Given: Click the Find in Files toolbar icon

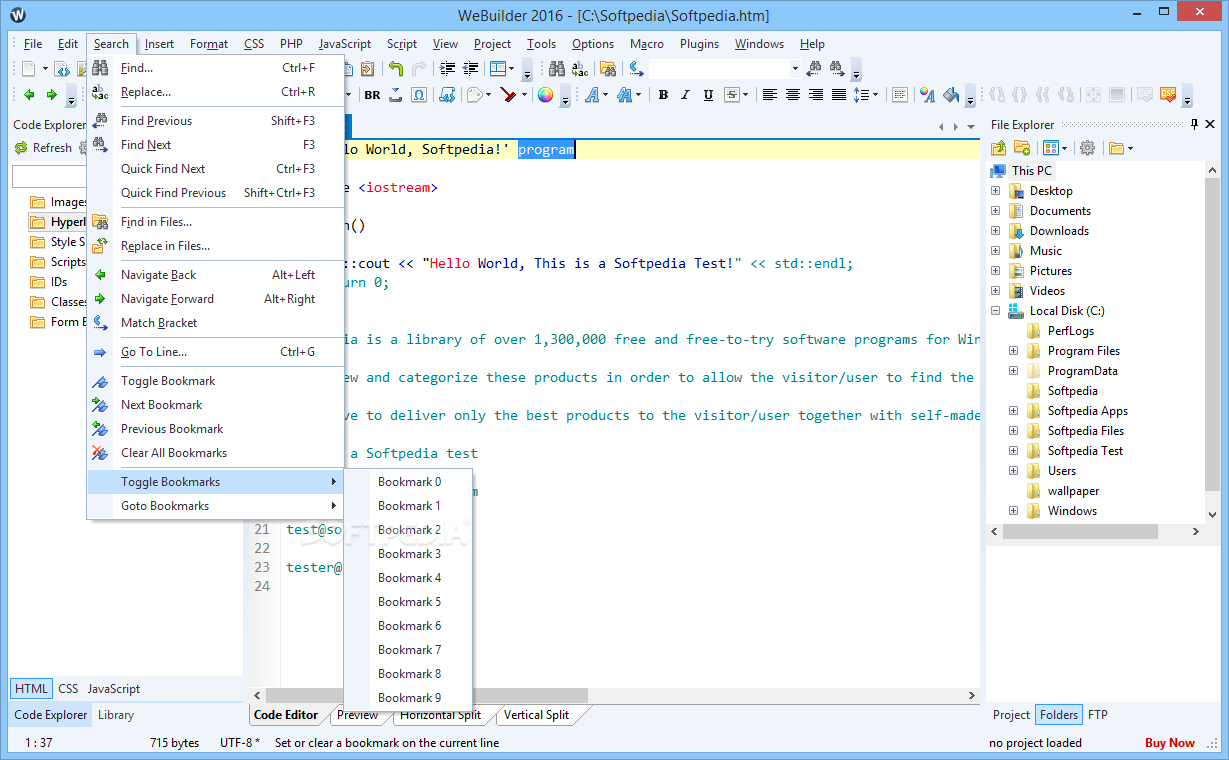Looking at the screenshot, I should [608, 69].
